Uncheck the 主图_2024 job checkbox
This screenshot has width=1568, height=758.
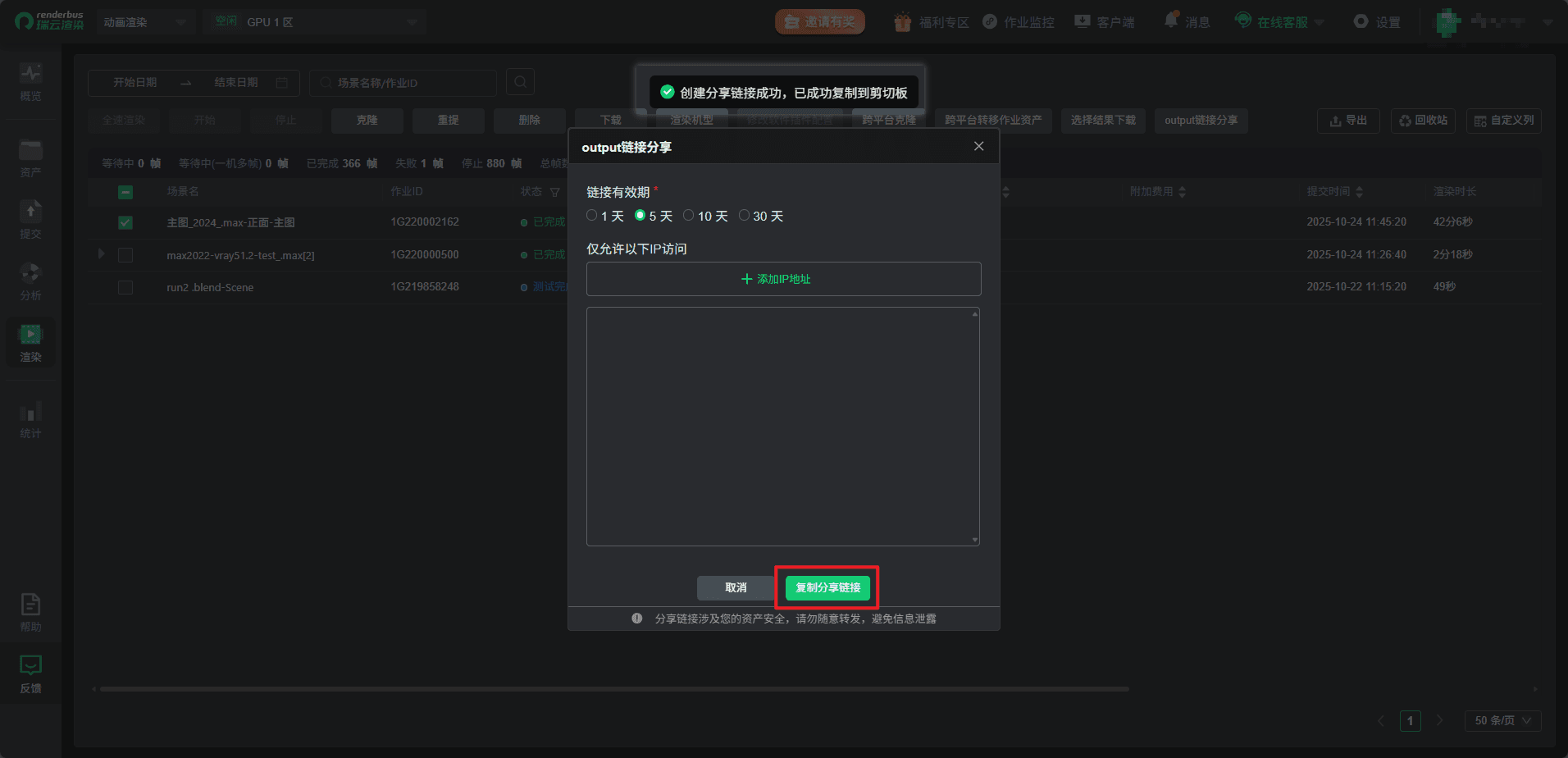point(125,222)
